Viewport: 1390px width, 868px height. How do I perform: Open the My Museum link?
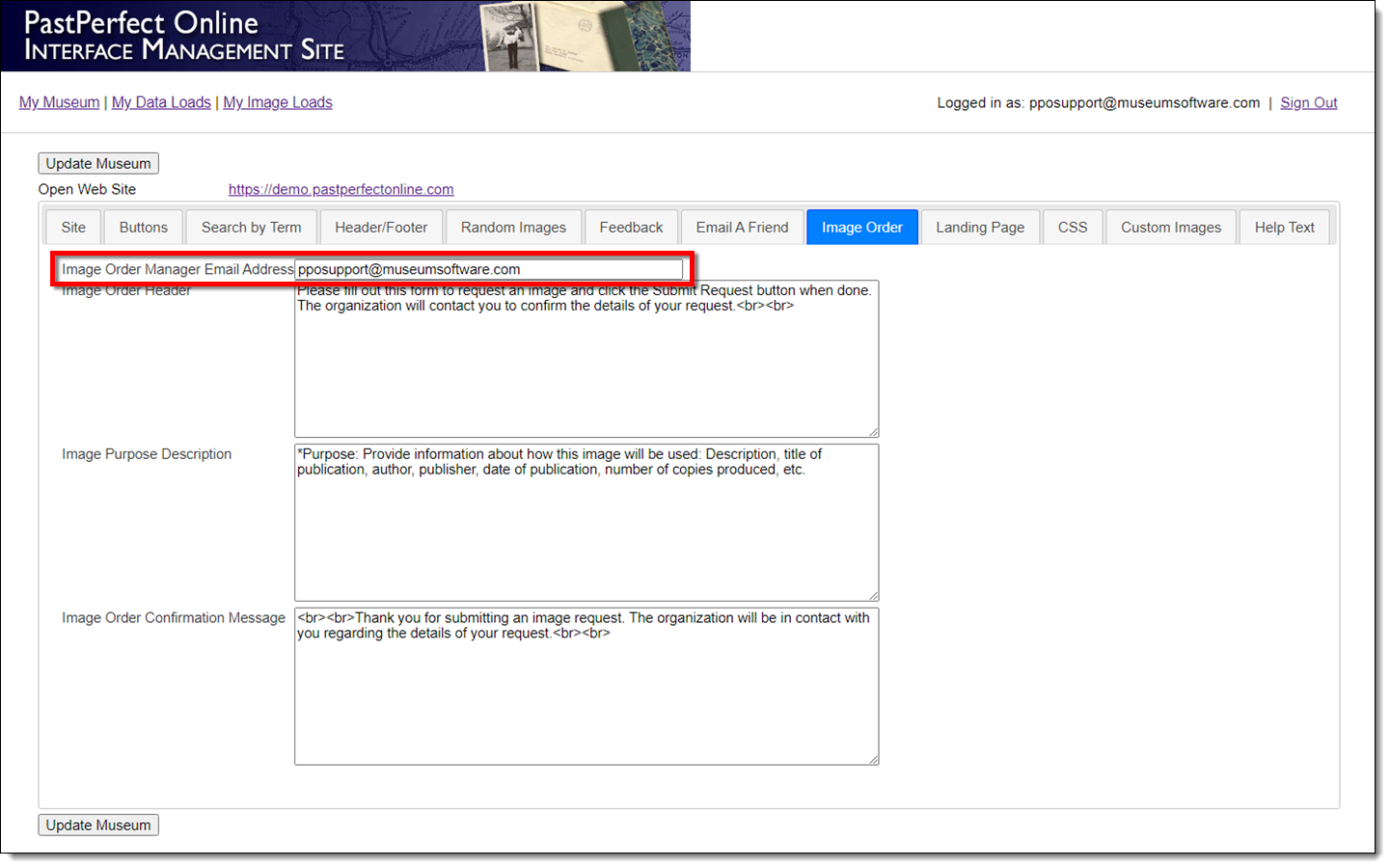60,102
